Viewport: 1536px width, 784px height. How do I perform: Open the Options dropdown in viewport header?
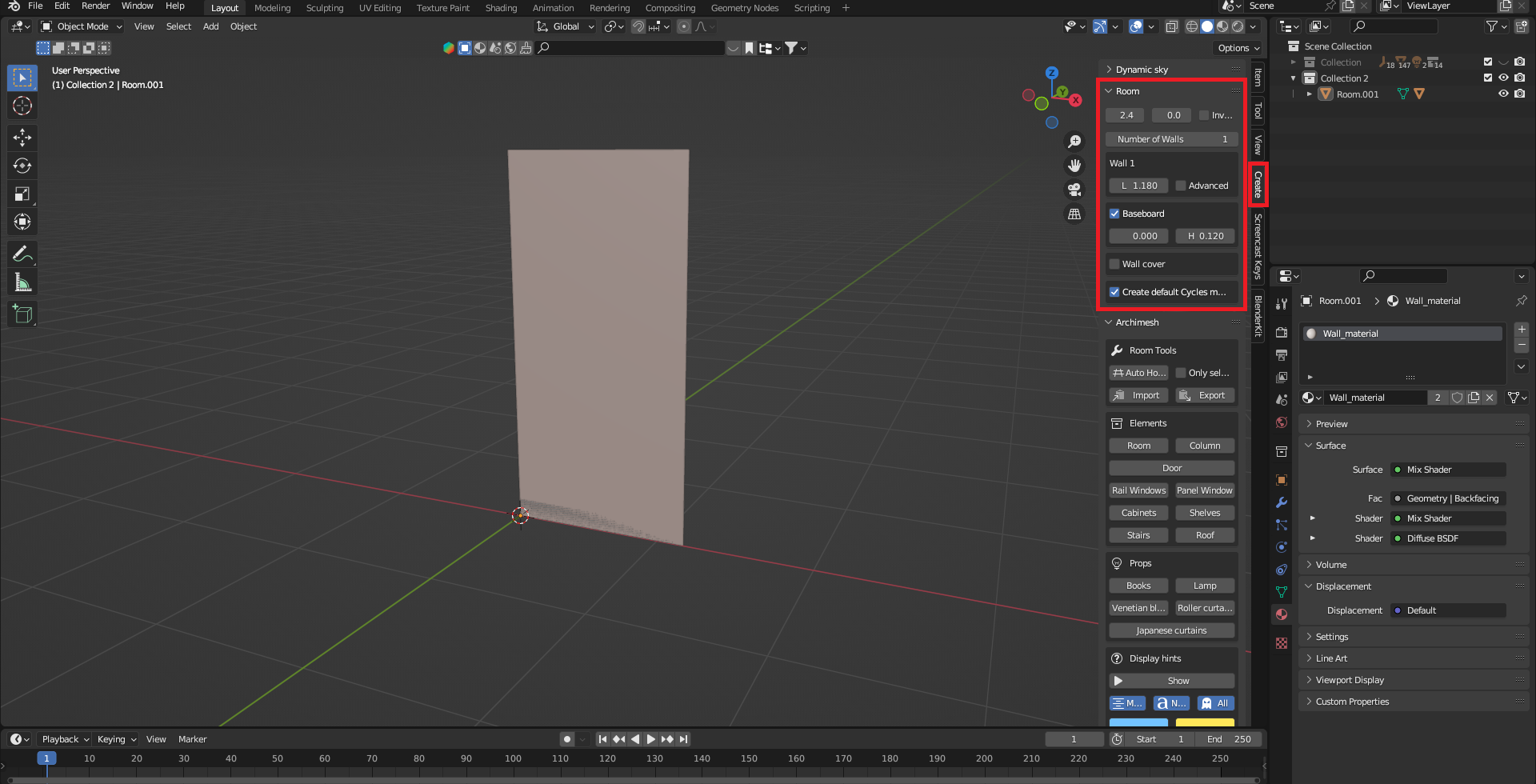tap(1238, 48)
